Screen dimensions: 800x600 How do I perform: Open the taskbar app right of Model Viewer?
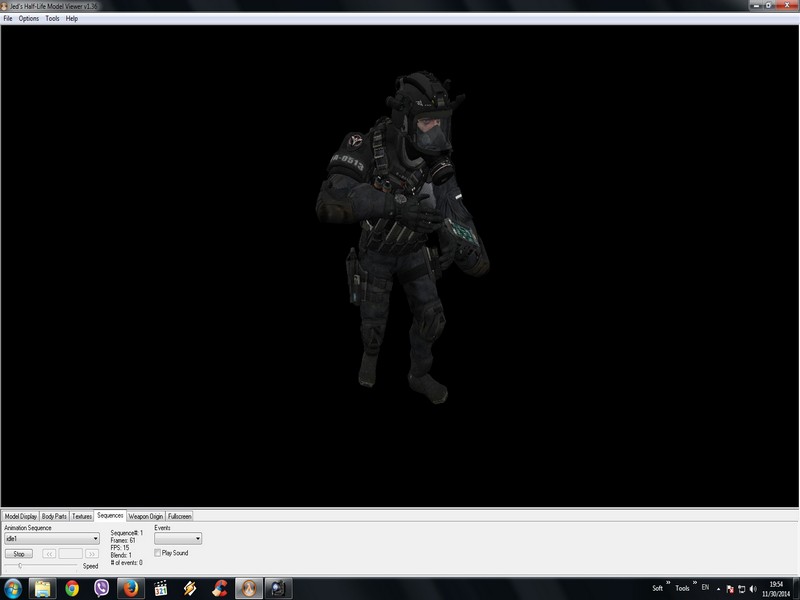pyautogui.click(x=279, y=589)
